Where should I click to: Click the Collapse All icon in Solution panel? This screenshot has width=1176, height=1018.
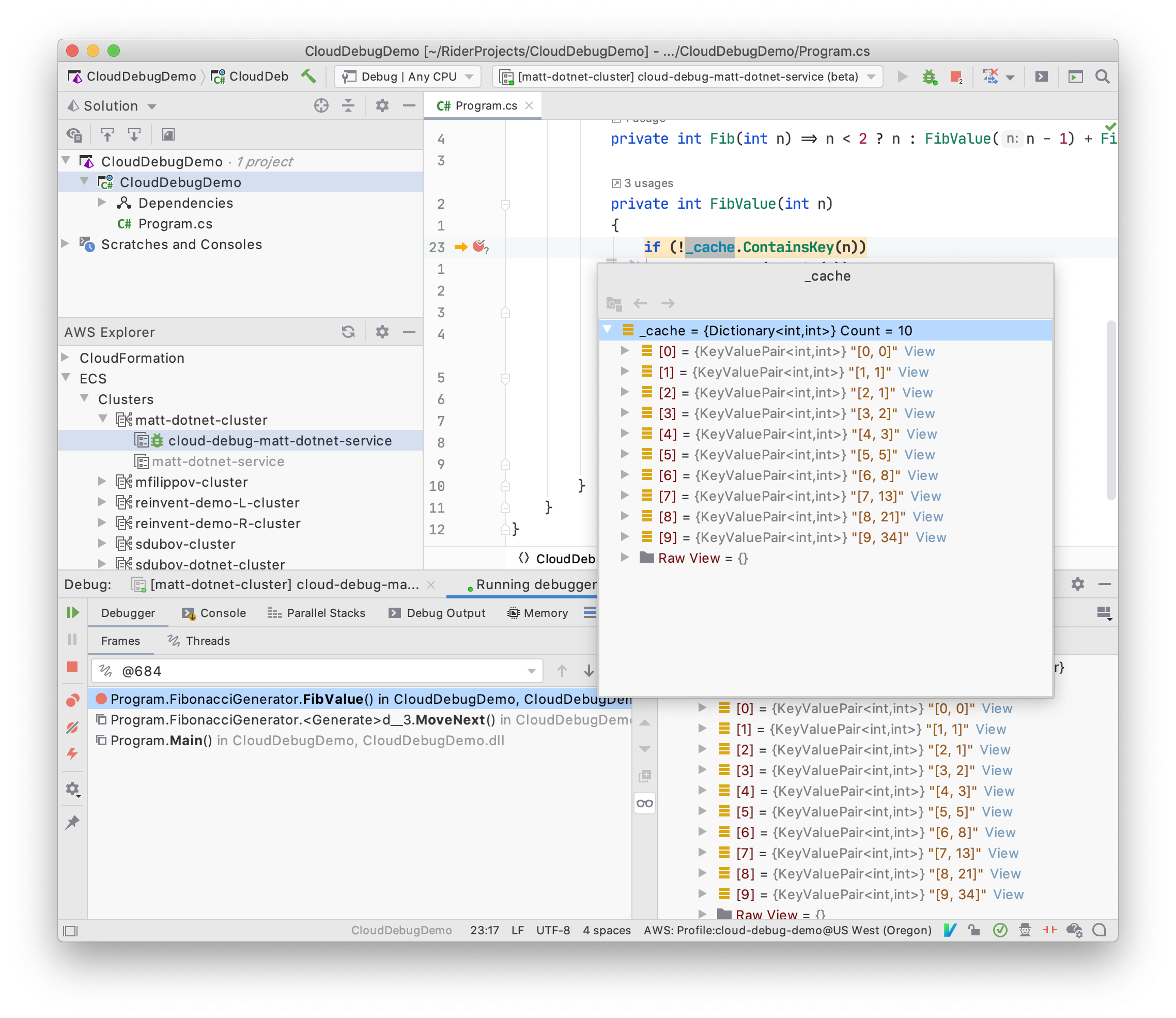[348, 105]
